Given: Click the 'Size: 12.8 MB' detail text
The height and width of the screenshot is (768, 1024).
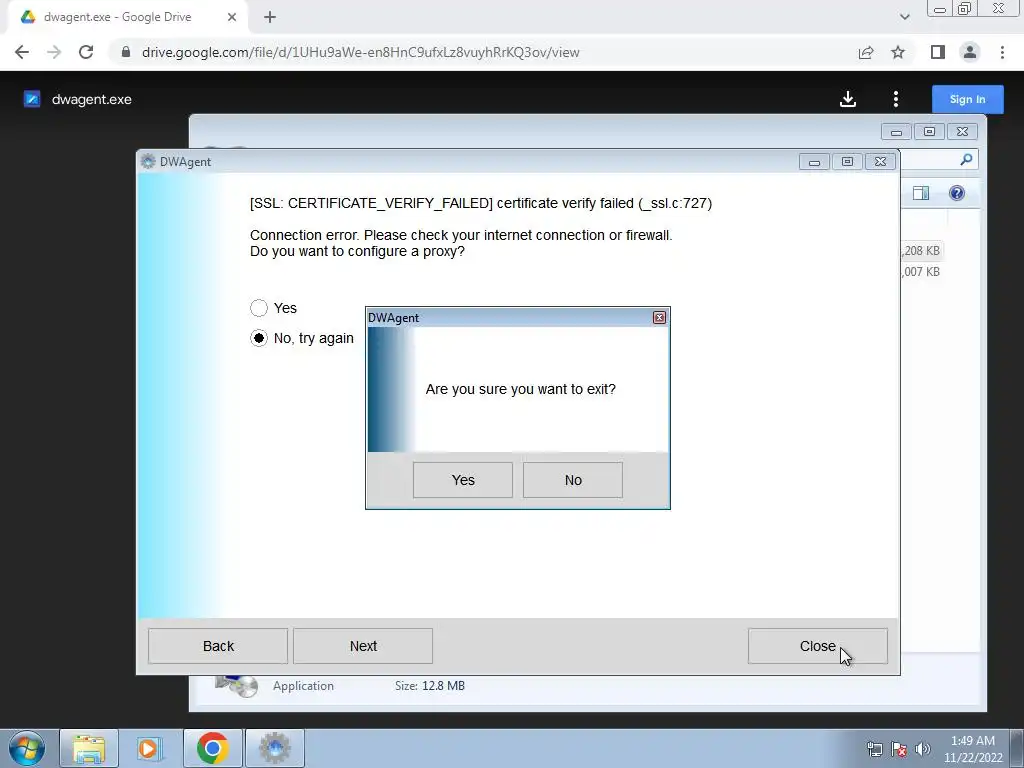Looking at the screenshot, I should [430, 686].
